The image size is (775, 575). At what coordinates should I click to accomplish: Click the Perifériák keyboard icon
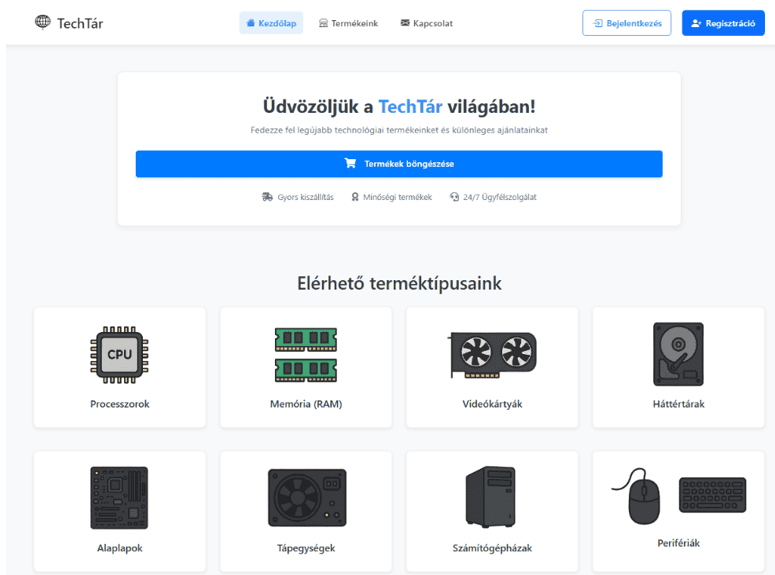coord(712,495)
